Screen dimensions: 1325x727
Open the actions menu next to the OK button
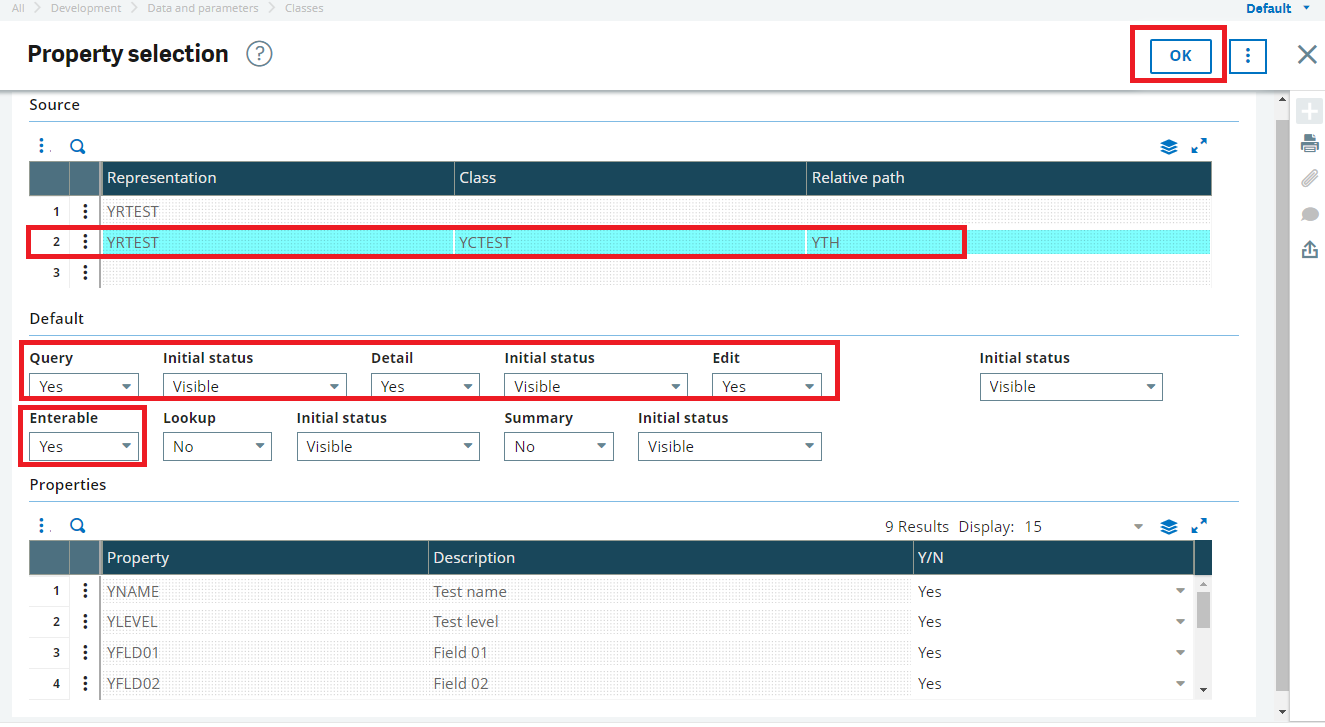[x=1247, y=56]
